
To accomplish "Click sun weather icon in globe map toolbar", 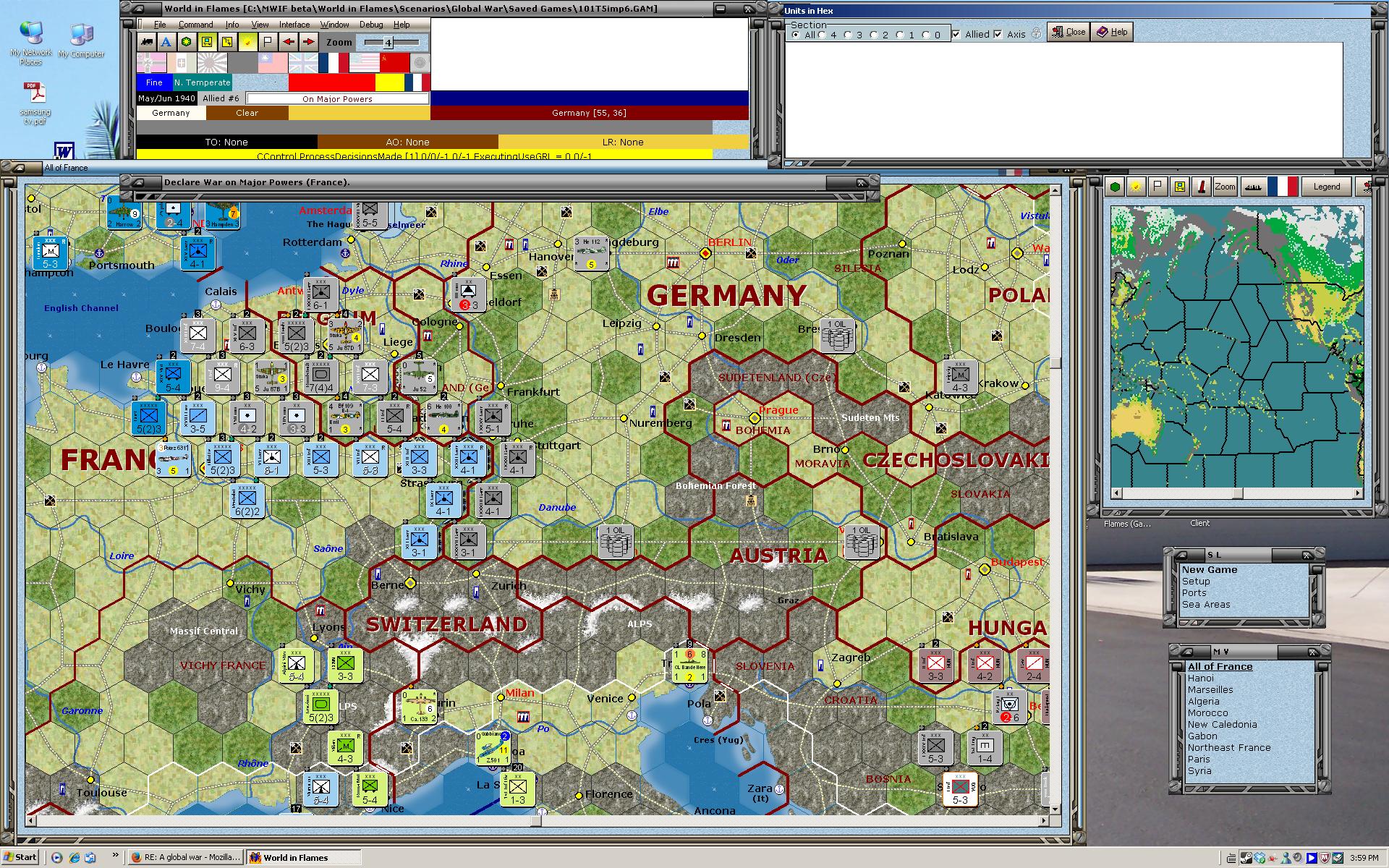I will tap(1136, 187).
